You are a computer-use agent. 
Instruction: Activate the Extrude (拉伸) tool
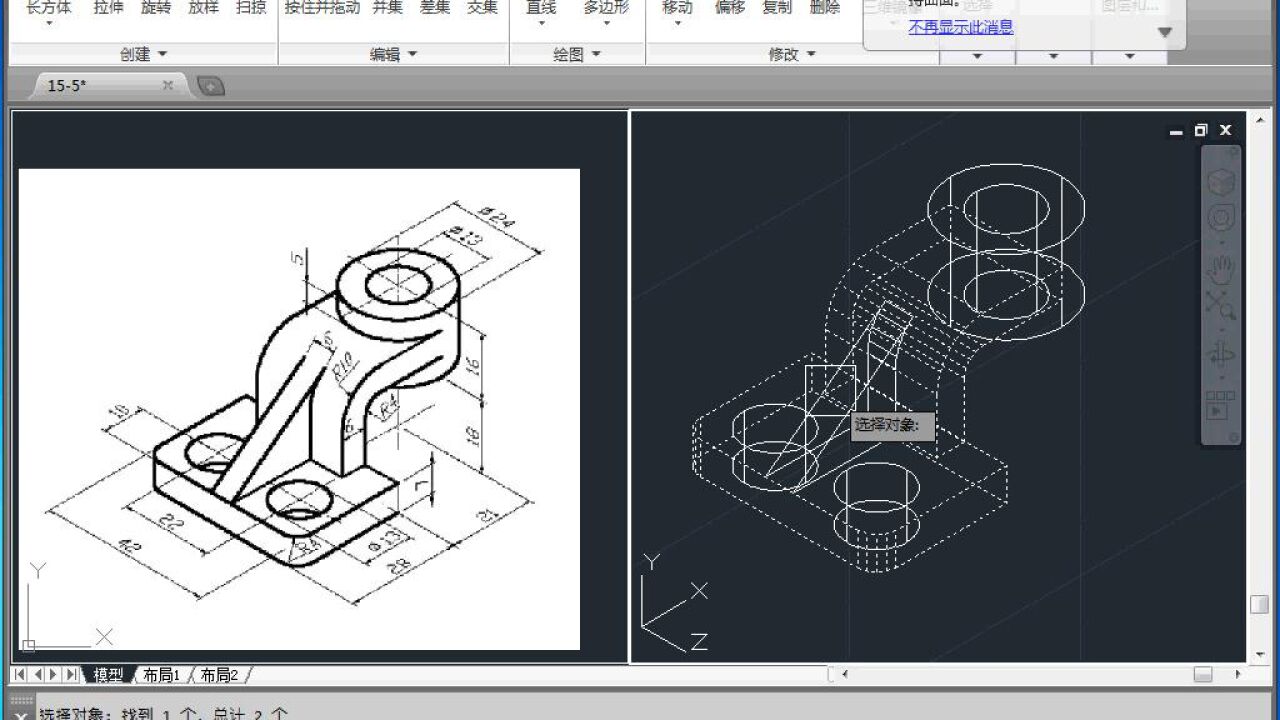107,8
